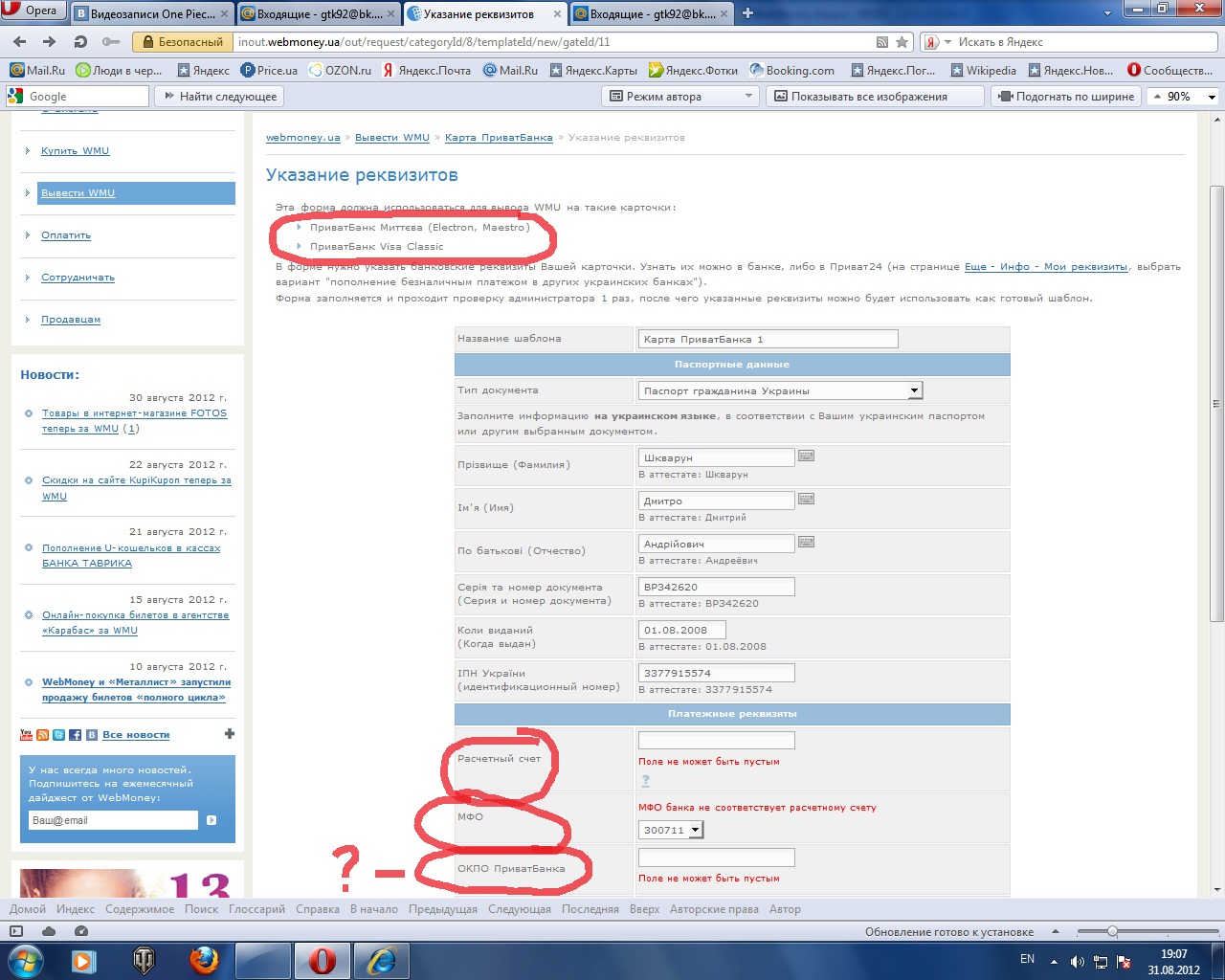Expand the status bar zoom arrow
1225x980 pixels.
(1055, 931)
